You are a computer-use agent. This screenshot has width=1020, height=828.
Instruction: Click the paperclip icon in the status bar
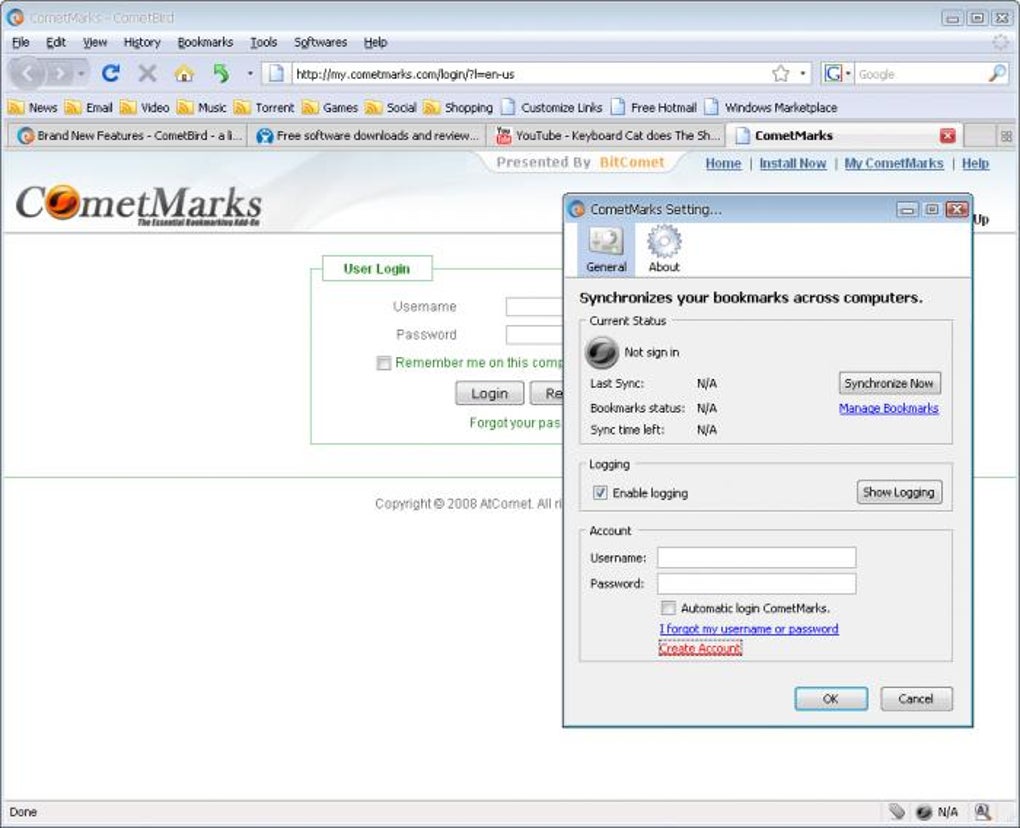click(x=897, y=812)
